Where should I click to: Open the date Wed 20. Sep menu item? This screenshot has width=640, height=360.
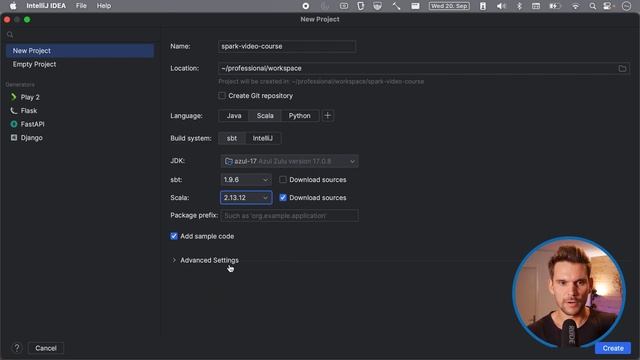point(449,6)
